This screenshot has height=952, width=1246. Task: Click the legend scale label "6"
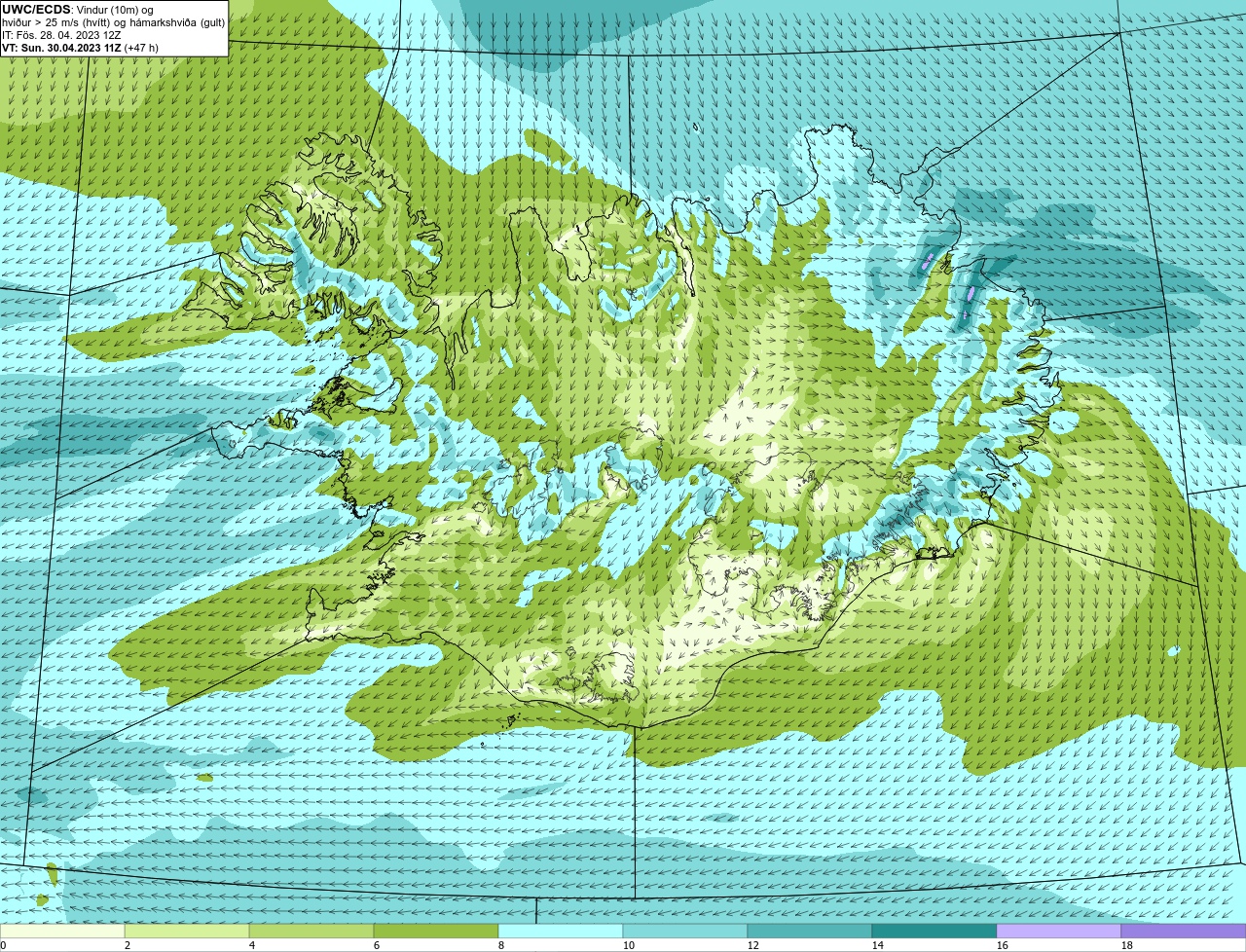coord(377,945)
